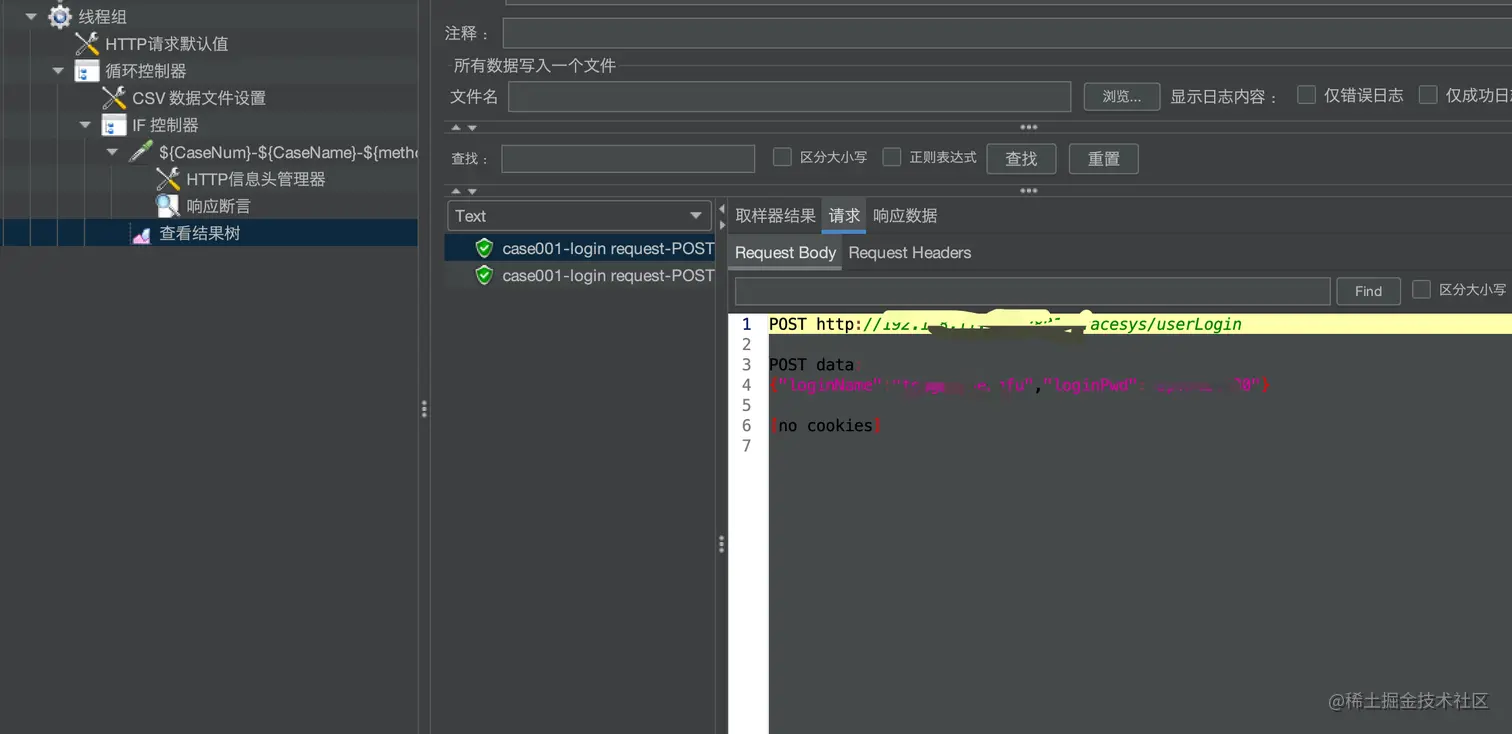
Task: Click the 重置 reset button
Action: (x=1104, y=158)
